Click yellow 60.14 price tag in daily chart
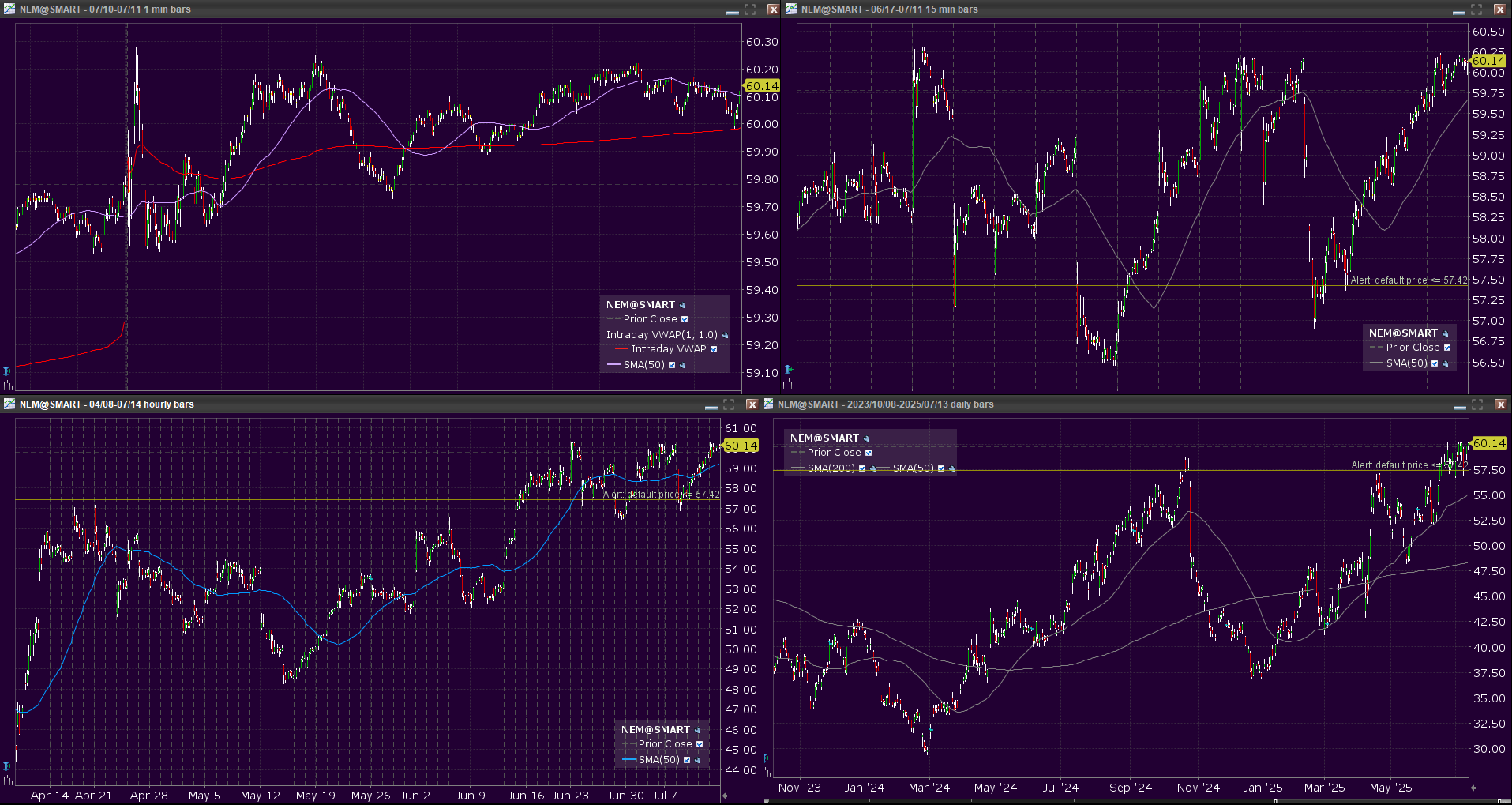The width and height of the screenshot is (1512, 805). [1489, 443]
